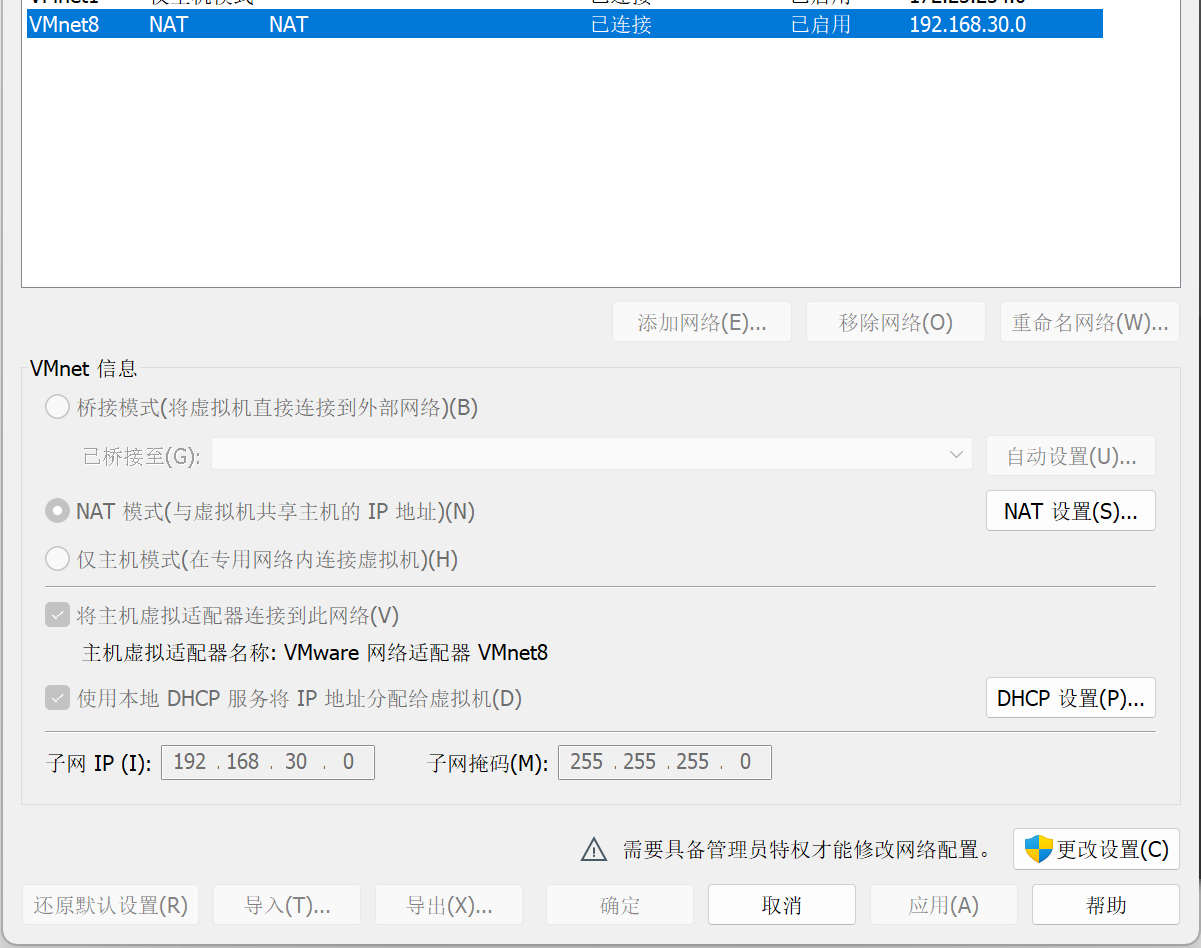This screenshot has width=1201, height=948.
Task: Click the 已启用 DHCP cell in VMnet8 row
Action: (821, 24)
